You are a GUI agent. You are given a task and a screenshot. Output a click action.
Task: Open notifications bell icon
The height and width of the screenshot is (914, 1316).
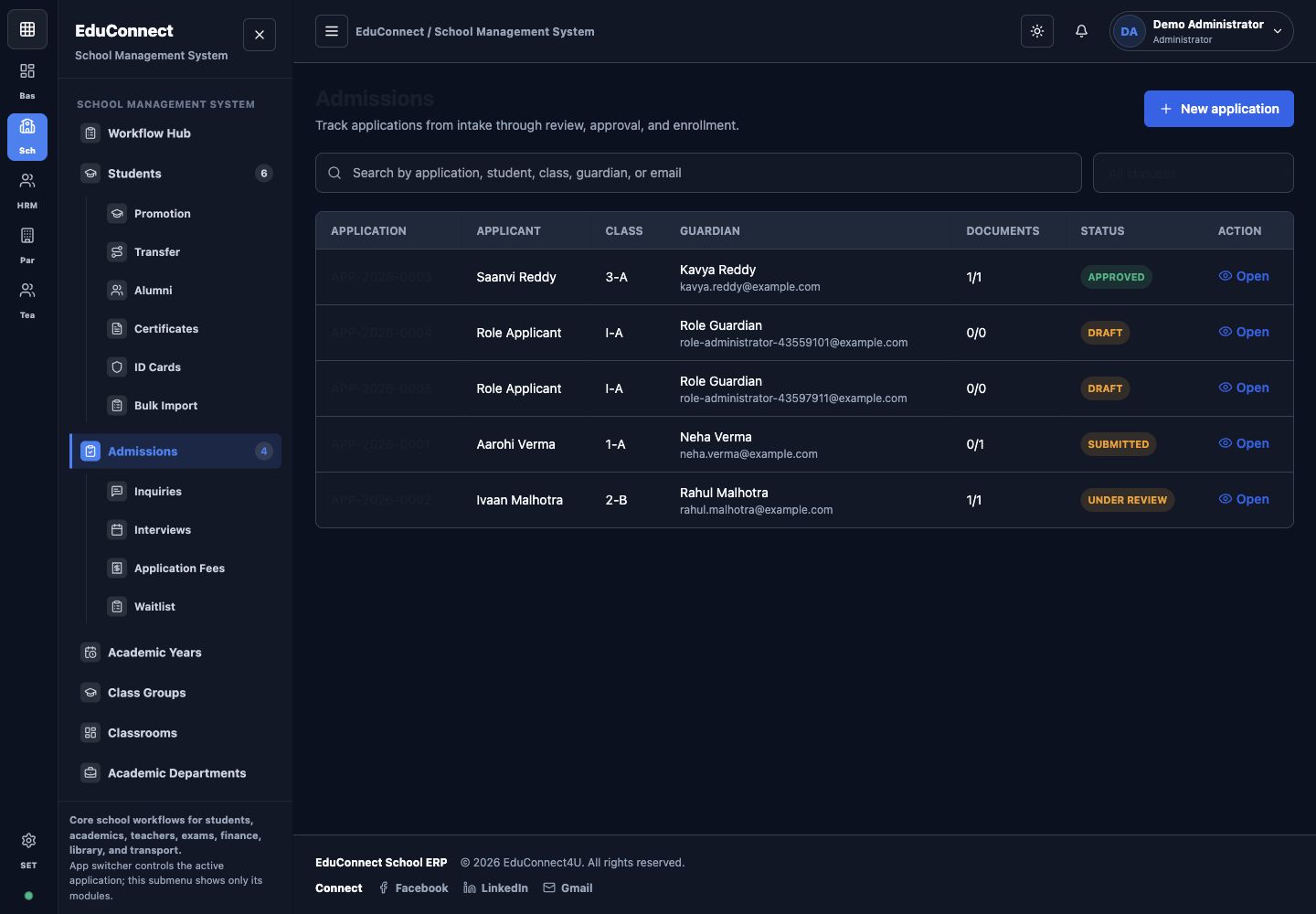pos(1081,31)
